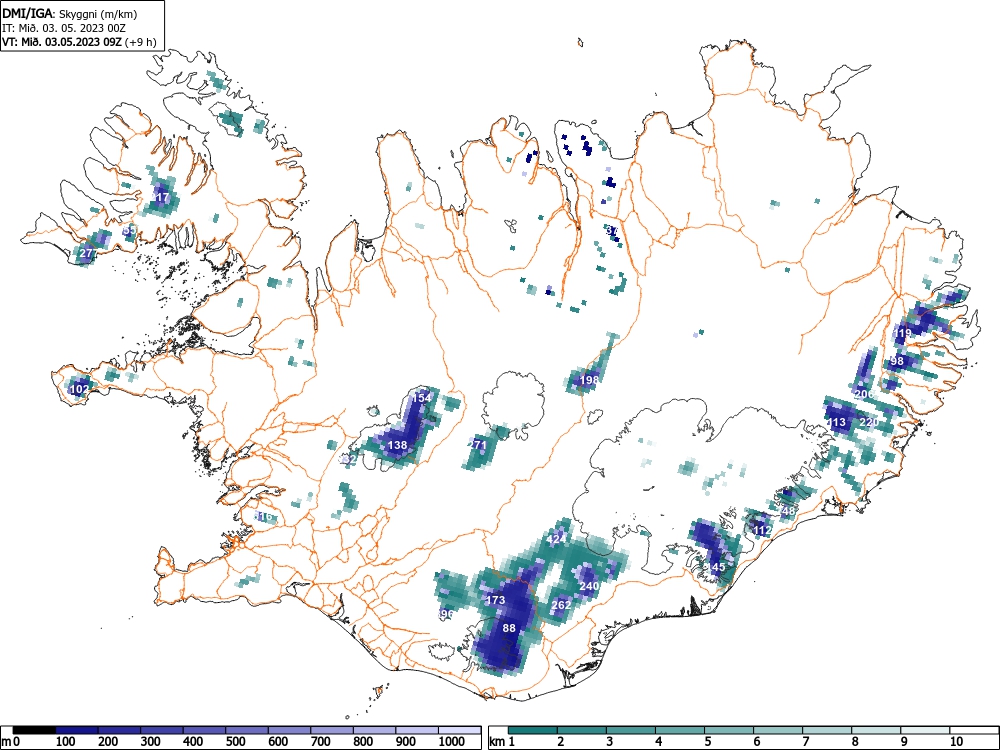The width and height of the screenshot is (1000, 750).
Task: Click the '277' visibility value in the Westfjords
Action: click(x=87, y=253)
